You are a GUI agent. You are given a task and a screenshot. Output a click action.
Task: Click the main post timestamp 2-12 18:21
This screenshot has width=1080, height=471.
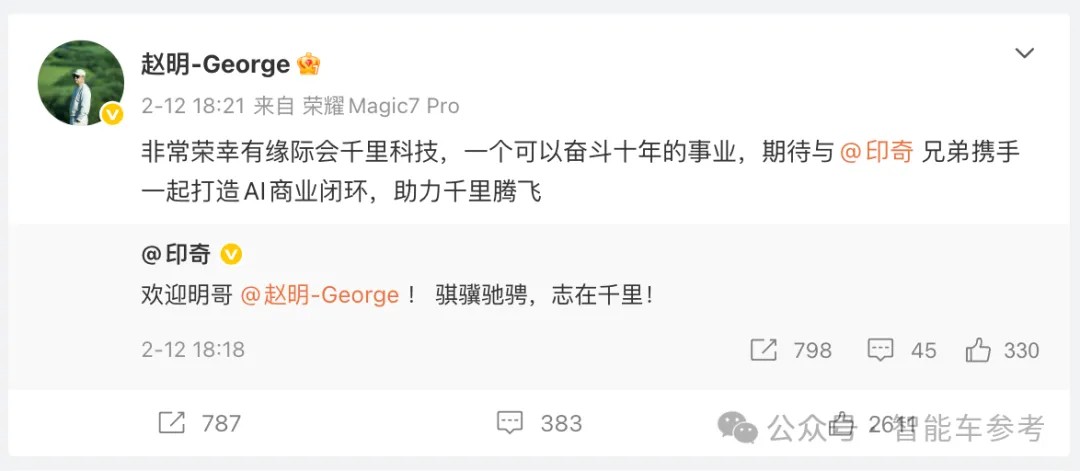pyautogui.click(x=193, y=106)
